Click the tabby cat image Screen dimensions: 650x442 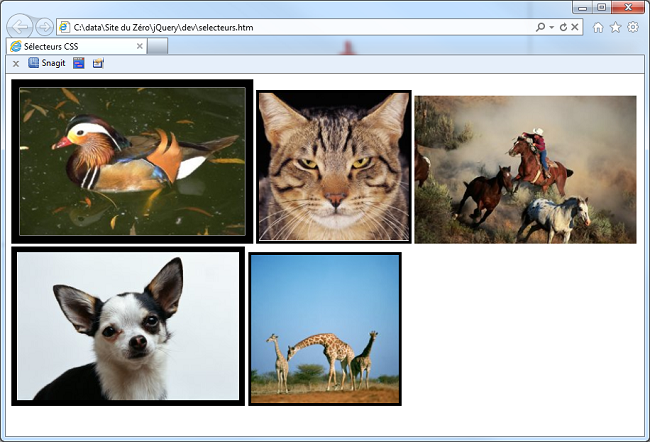(x=334, y=167)
